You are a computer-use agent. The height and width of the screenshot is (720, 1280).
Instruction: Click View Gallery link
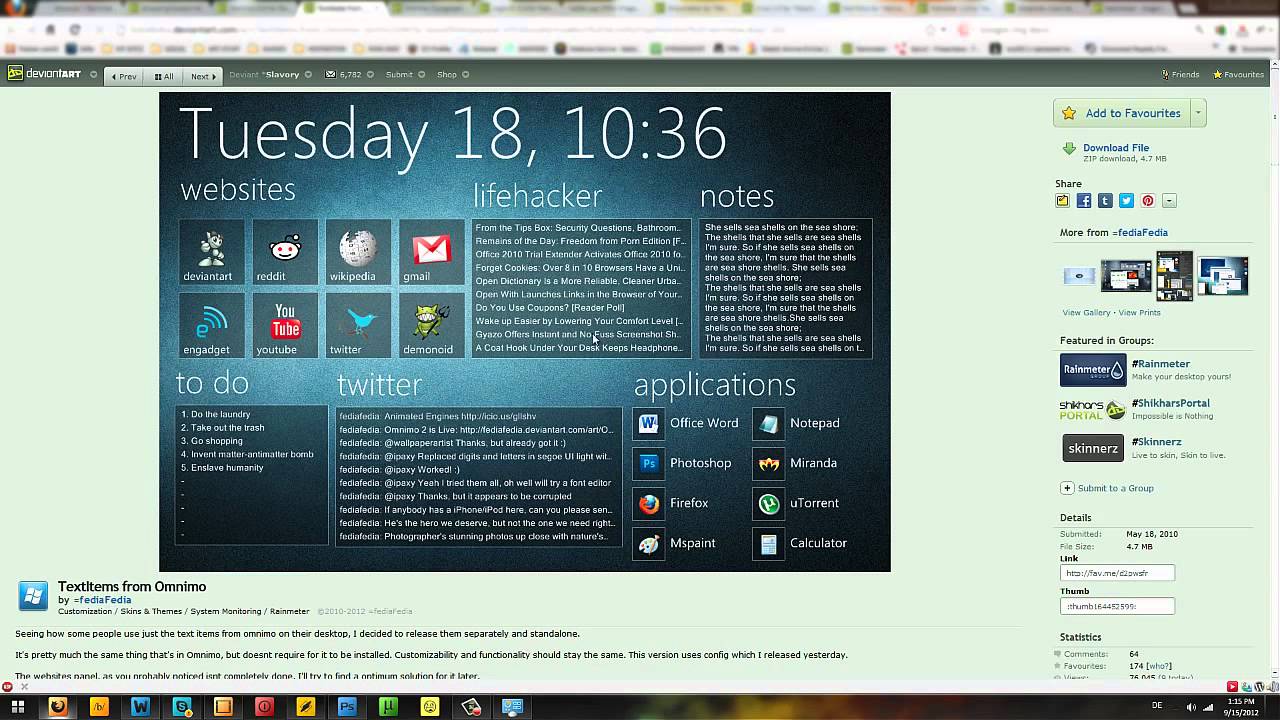click(x=1086, y=313)
